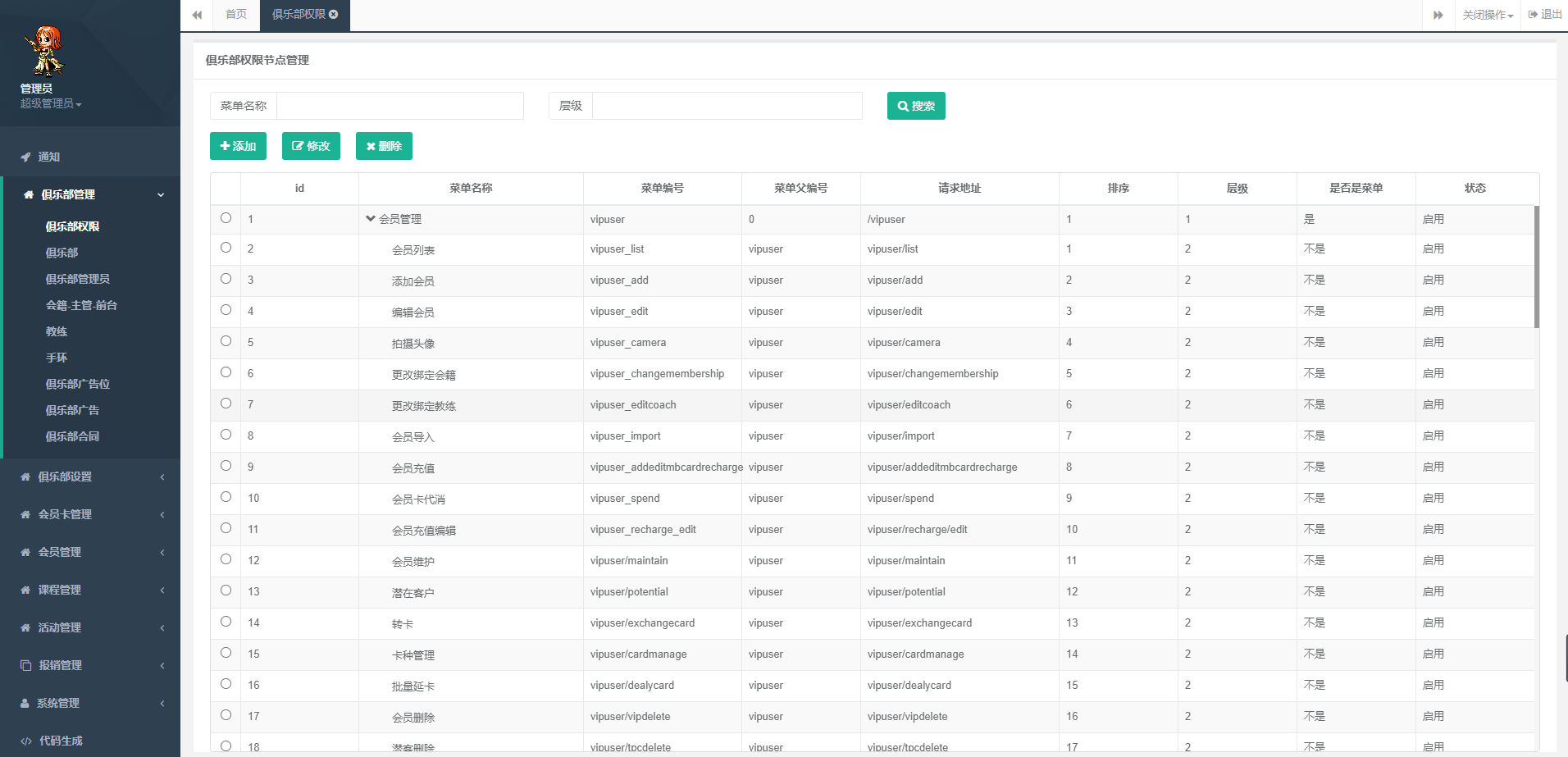The height and width of the screenshot is (757, 1568).
Task: Open the 超级管理员 user dropdown
Action: click(51, 103)
